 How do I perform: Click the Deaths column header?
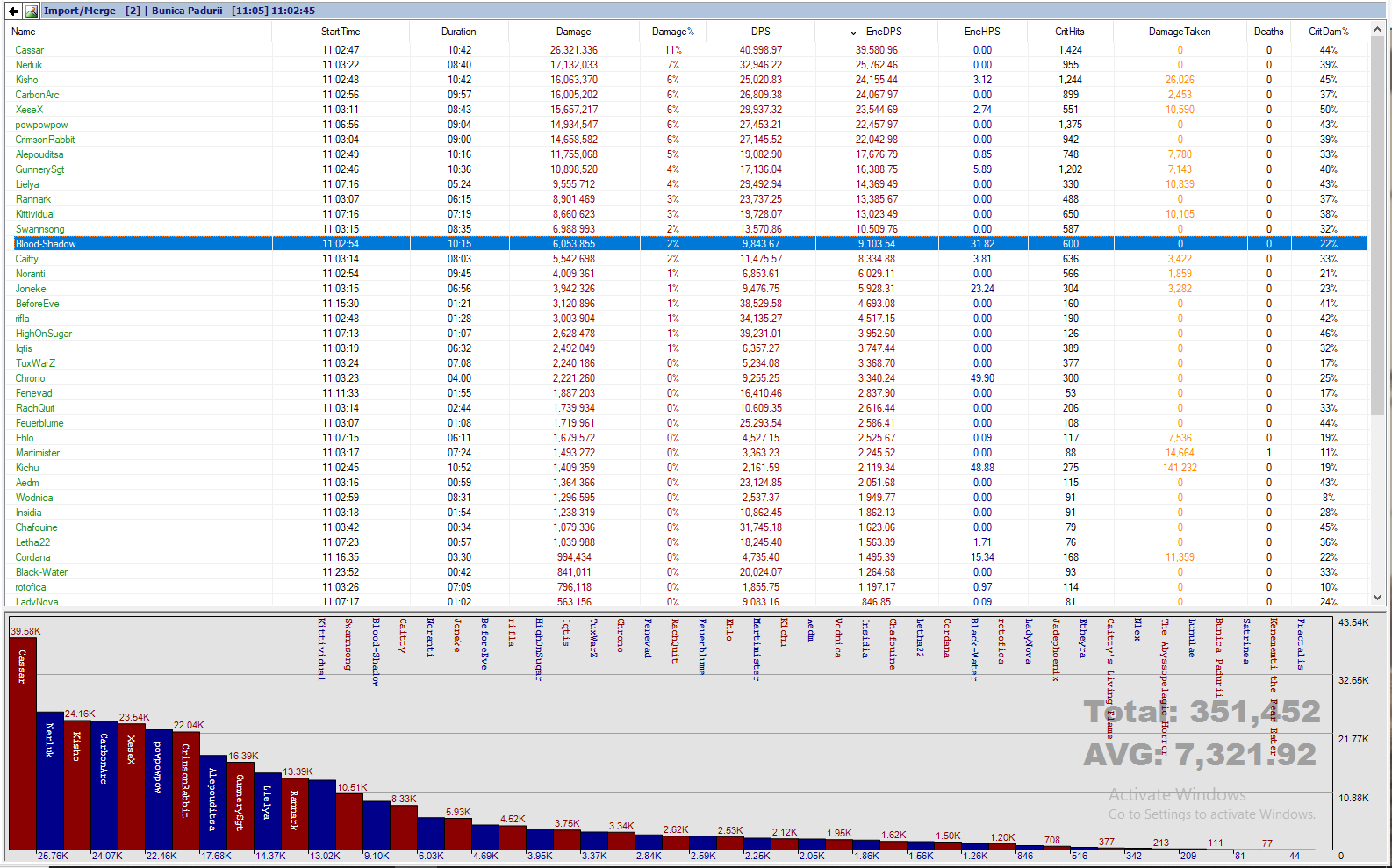[x=1268, y=32]
